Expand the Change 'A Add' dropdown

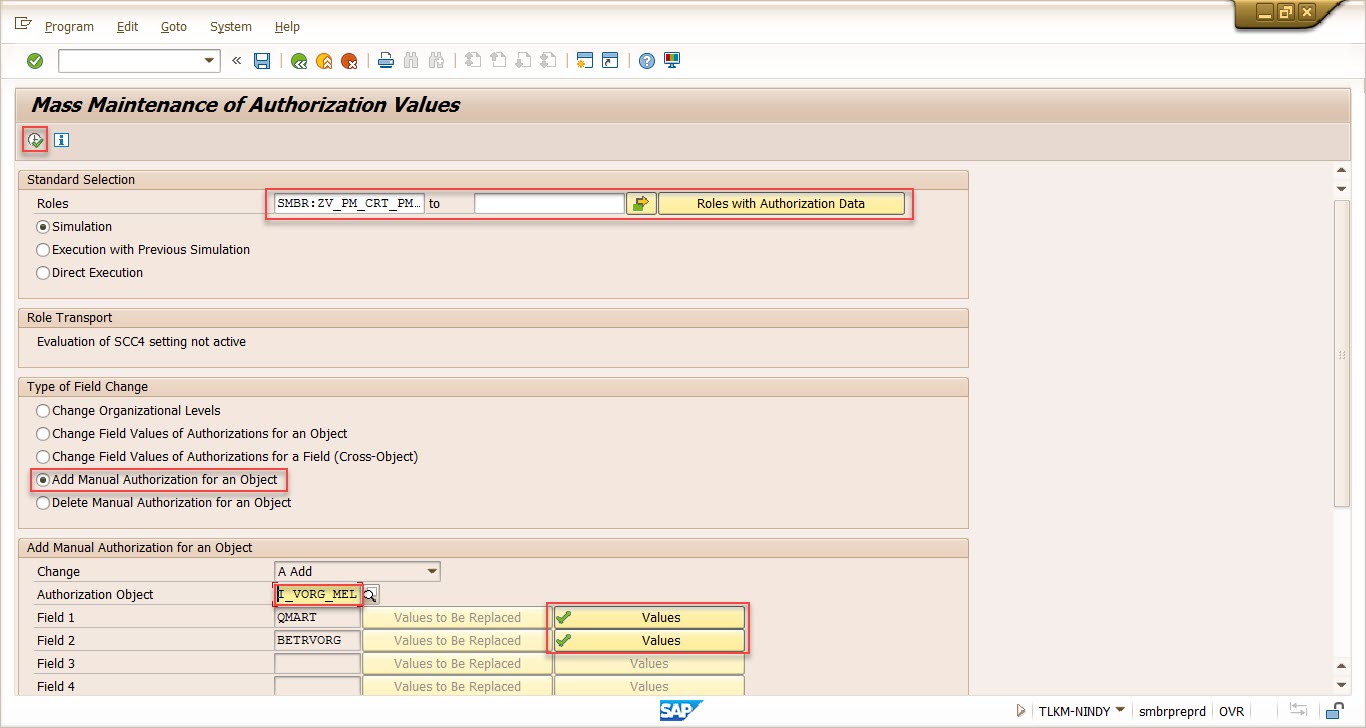pos(432,572)
